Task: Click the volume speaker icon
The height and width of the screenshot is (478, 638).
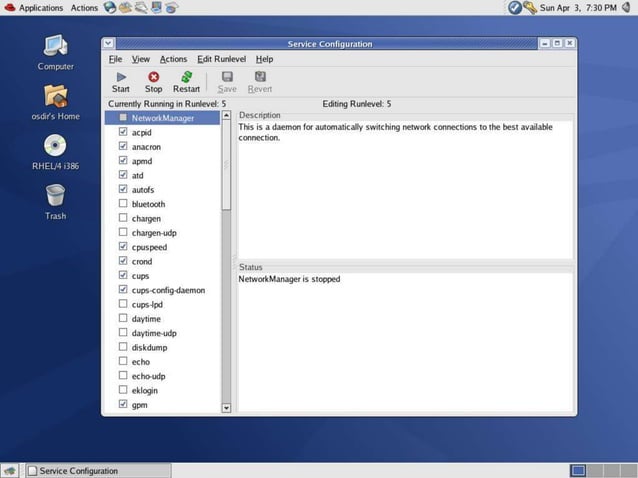Action: click(x=627, y=7)
